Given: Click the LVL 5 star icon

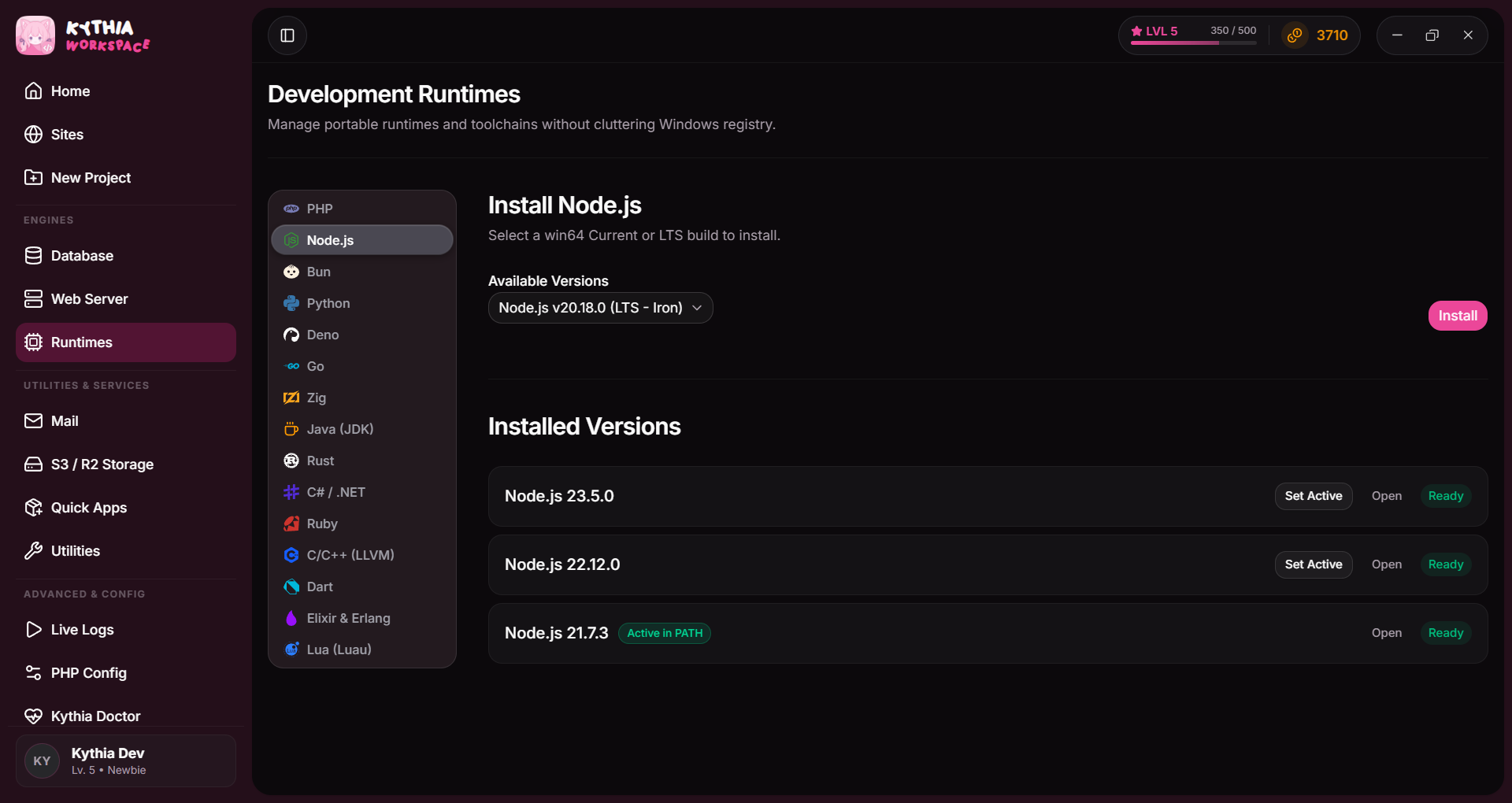Looking at the screenshot, I should pyautogui.click(x=1136, y=31).
